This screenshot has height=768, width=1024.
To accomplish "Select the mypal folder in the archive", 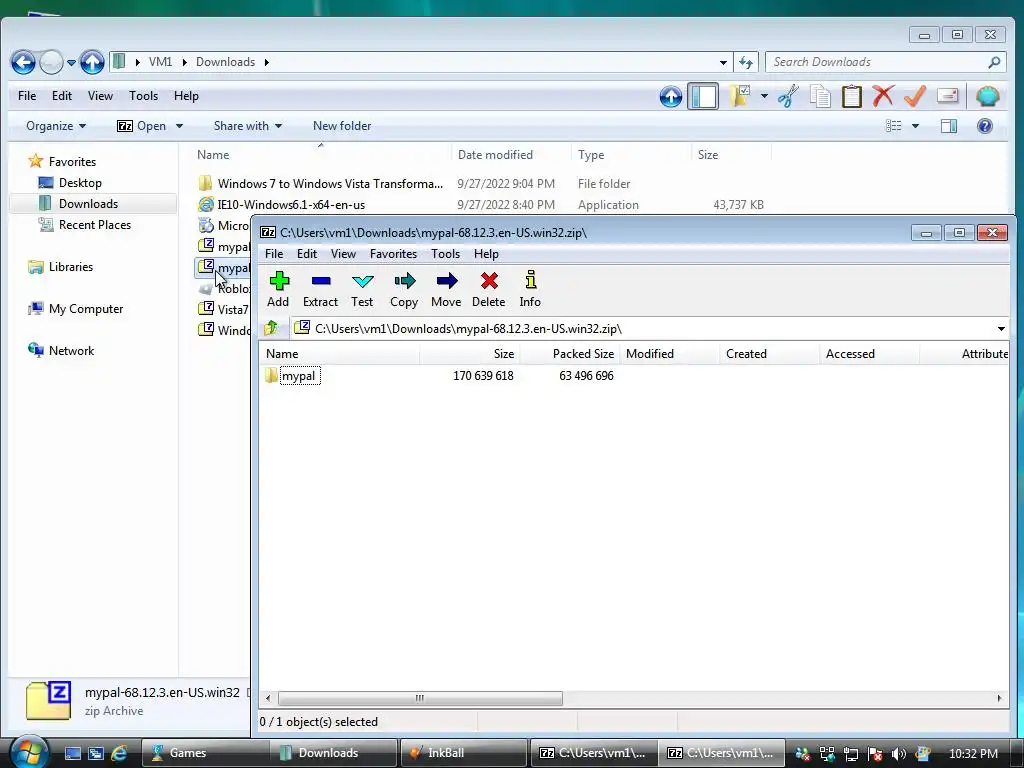I will 299,376.
